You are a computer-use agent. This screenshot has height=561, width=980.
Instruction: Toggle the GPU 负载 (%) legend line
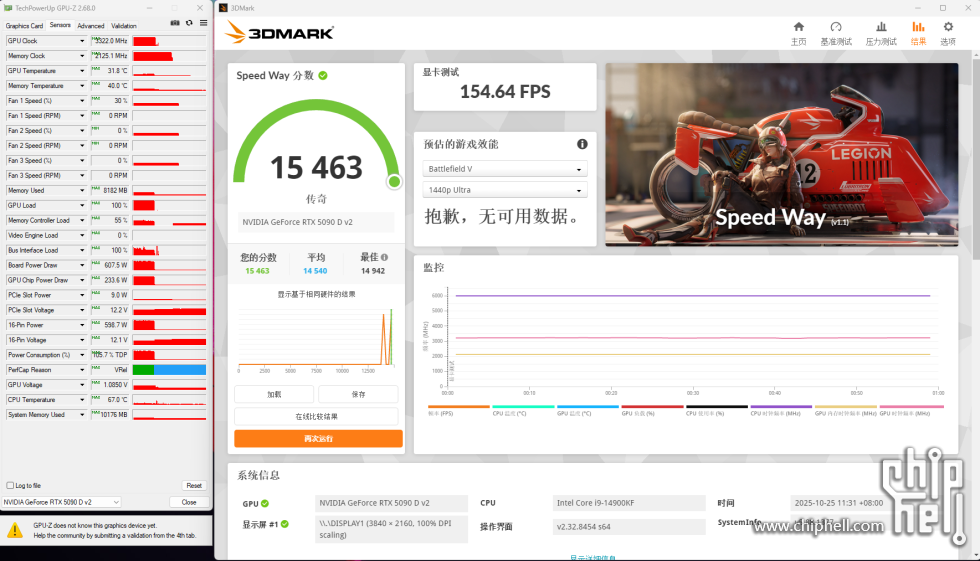tap(652, 410)
